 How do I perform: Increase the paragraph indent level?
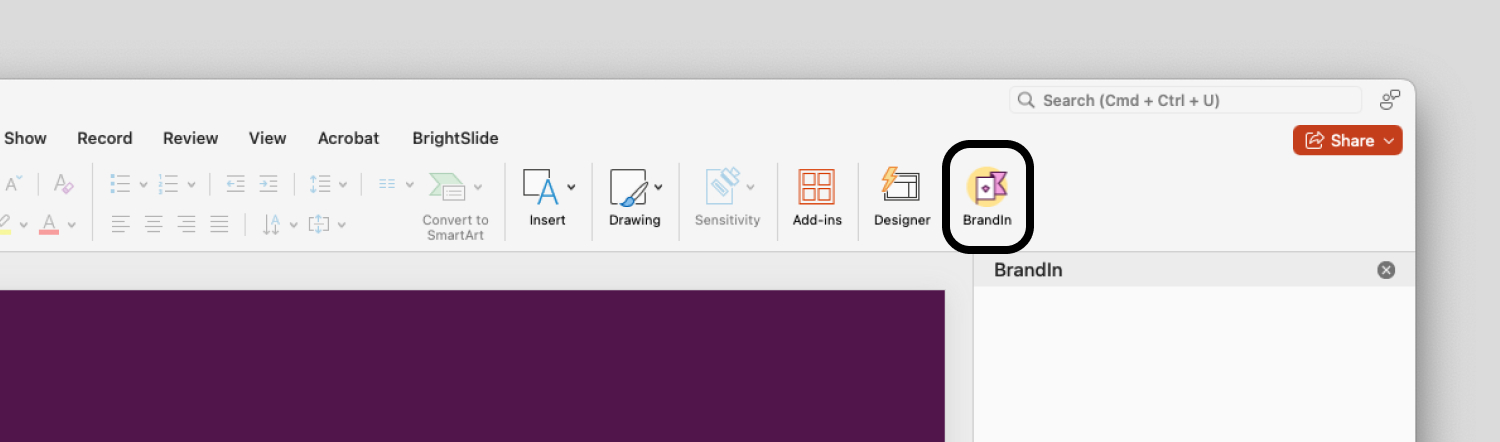268,184
